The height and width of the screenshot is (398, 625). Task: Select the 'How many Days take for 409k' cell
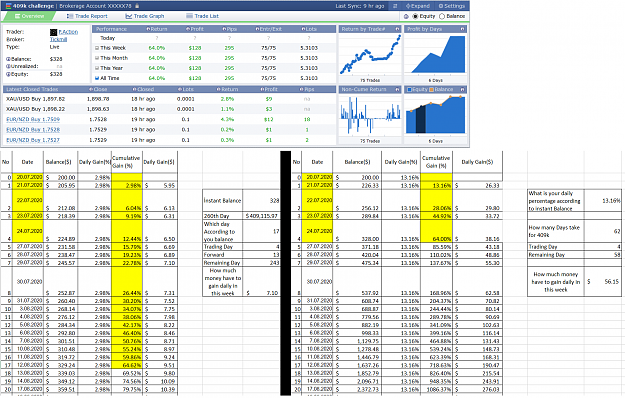[556, 231]
